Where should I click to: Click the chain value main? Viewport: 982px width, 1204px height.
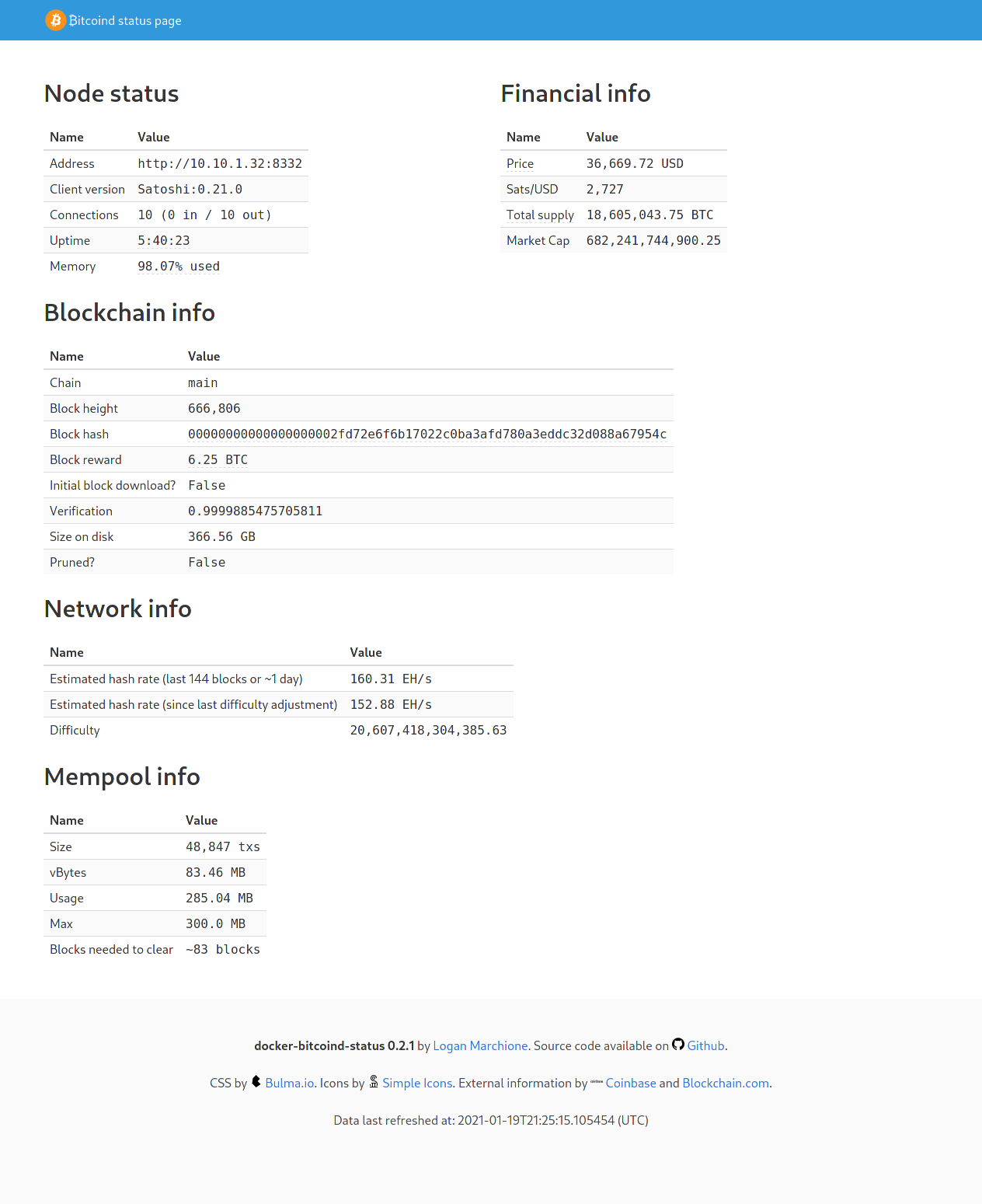pos(203,382)
